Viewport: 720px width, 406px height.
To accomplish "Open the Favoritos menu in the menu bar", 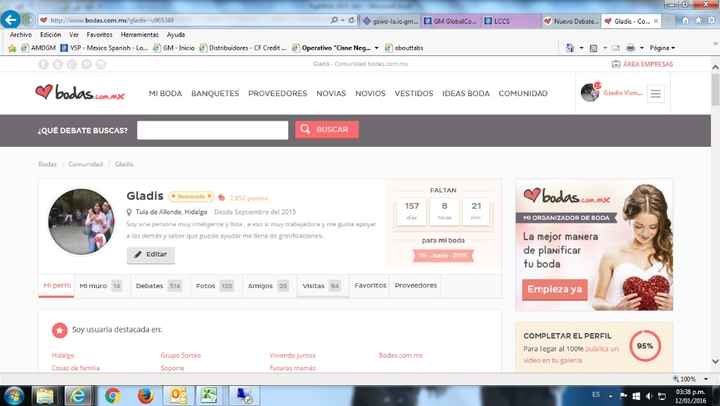I will 98,34.
